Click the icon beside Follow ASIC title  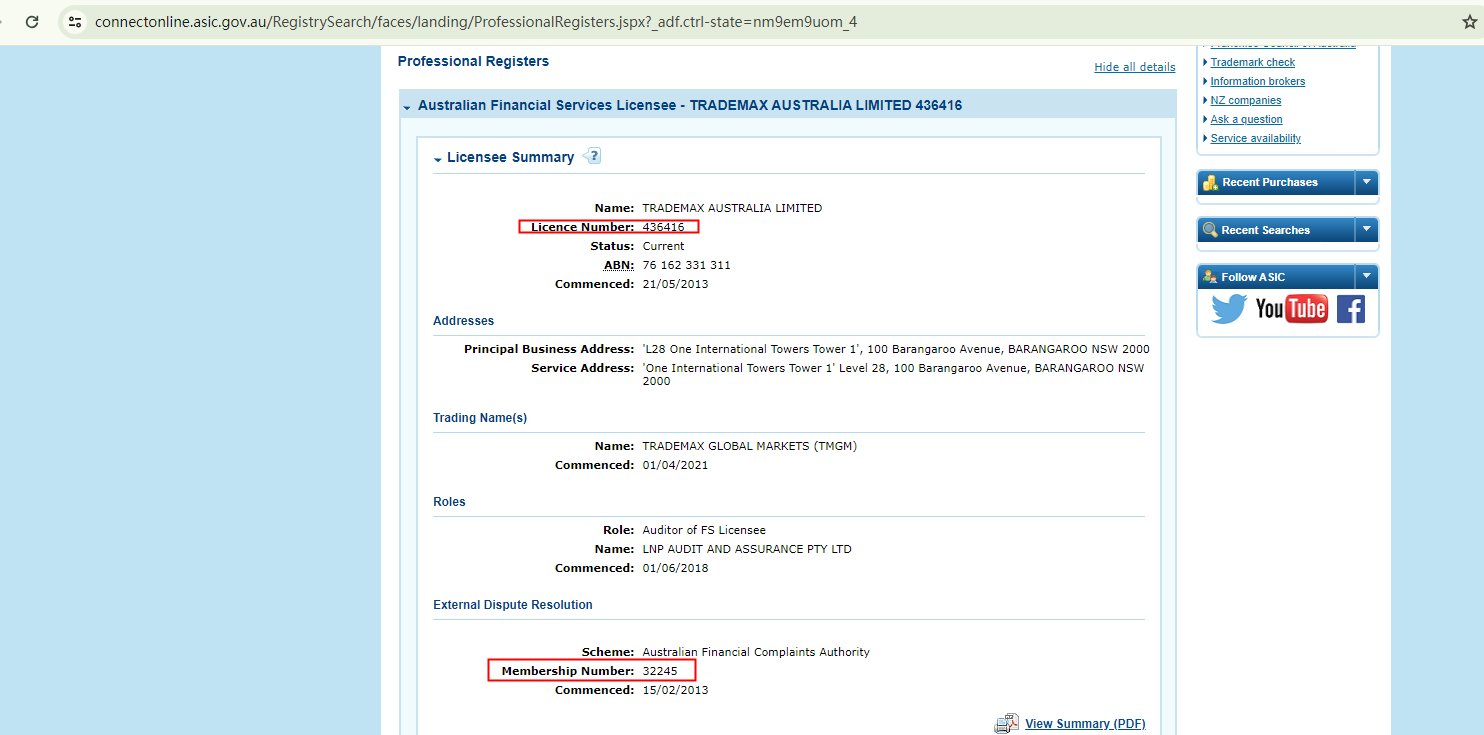[1210, 277]
